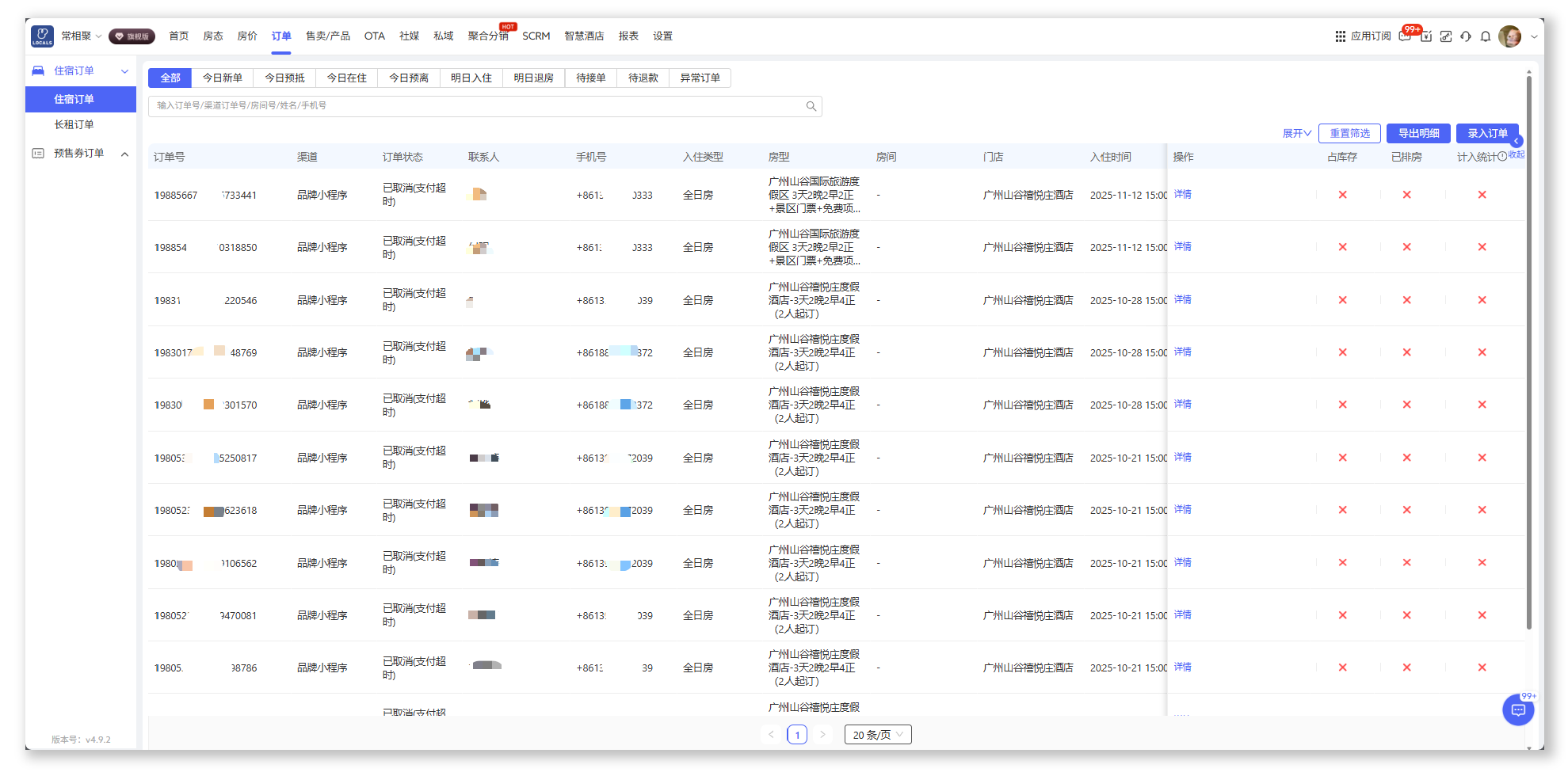
Task: Focus the order number search input
Action: tap(475, 106)
